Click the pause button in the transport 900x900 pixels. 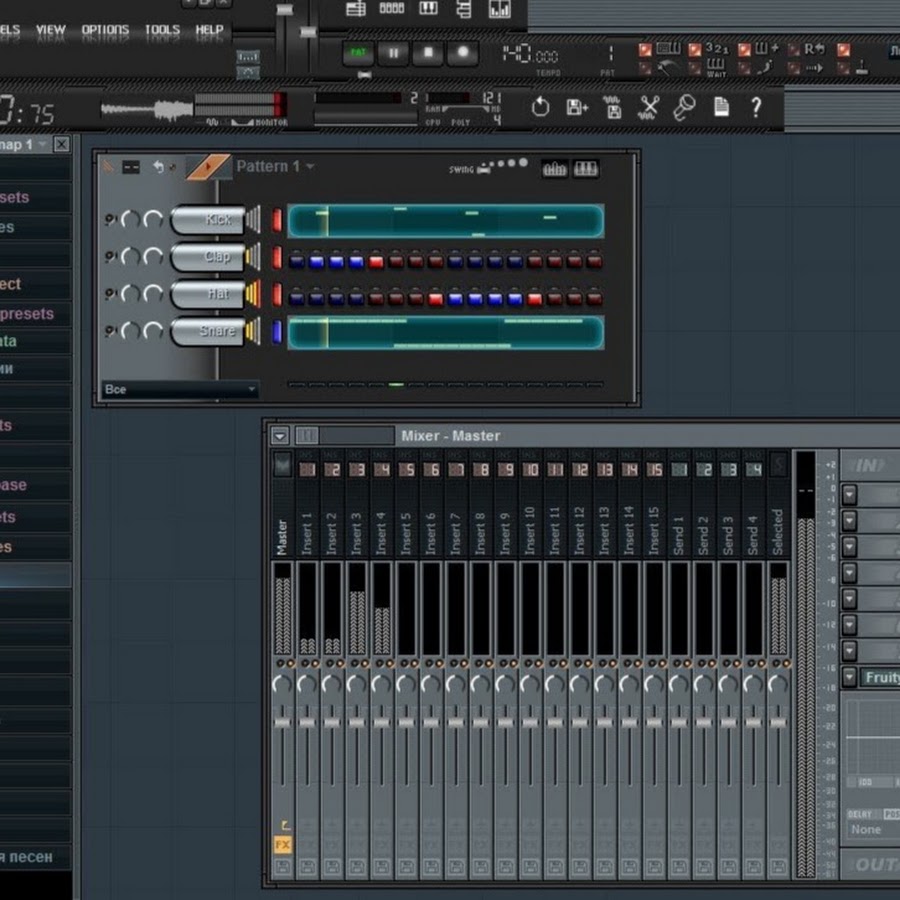point(393,53)
